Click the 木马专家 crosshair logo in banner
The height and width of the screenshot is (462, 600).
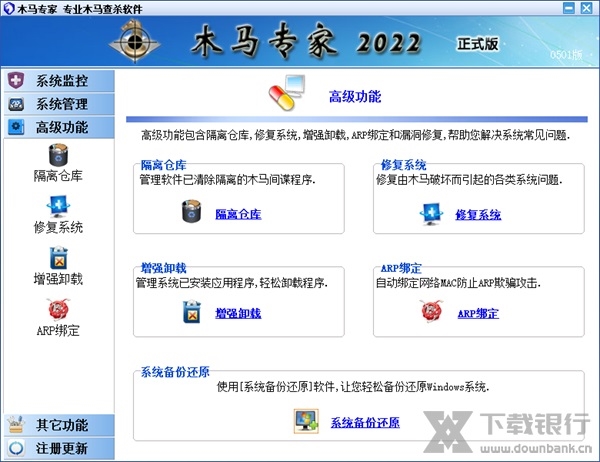[135, 41]
